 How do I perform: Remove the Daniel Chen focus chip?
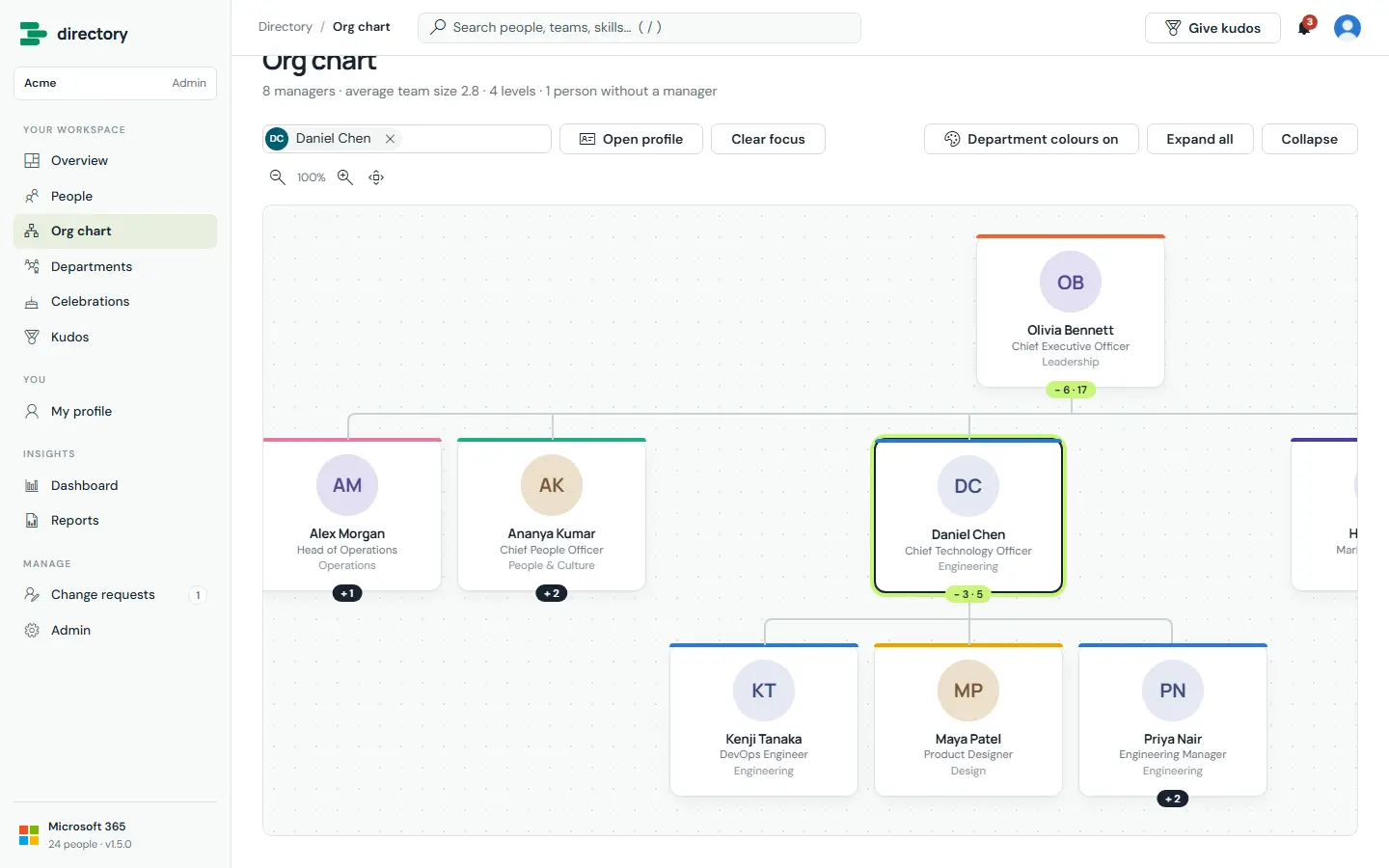[390, 139]
